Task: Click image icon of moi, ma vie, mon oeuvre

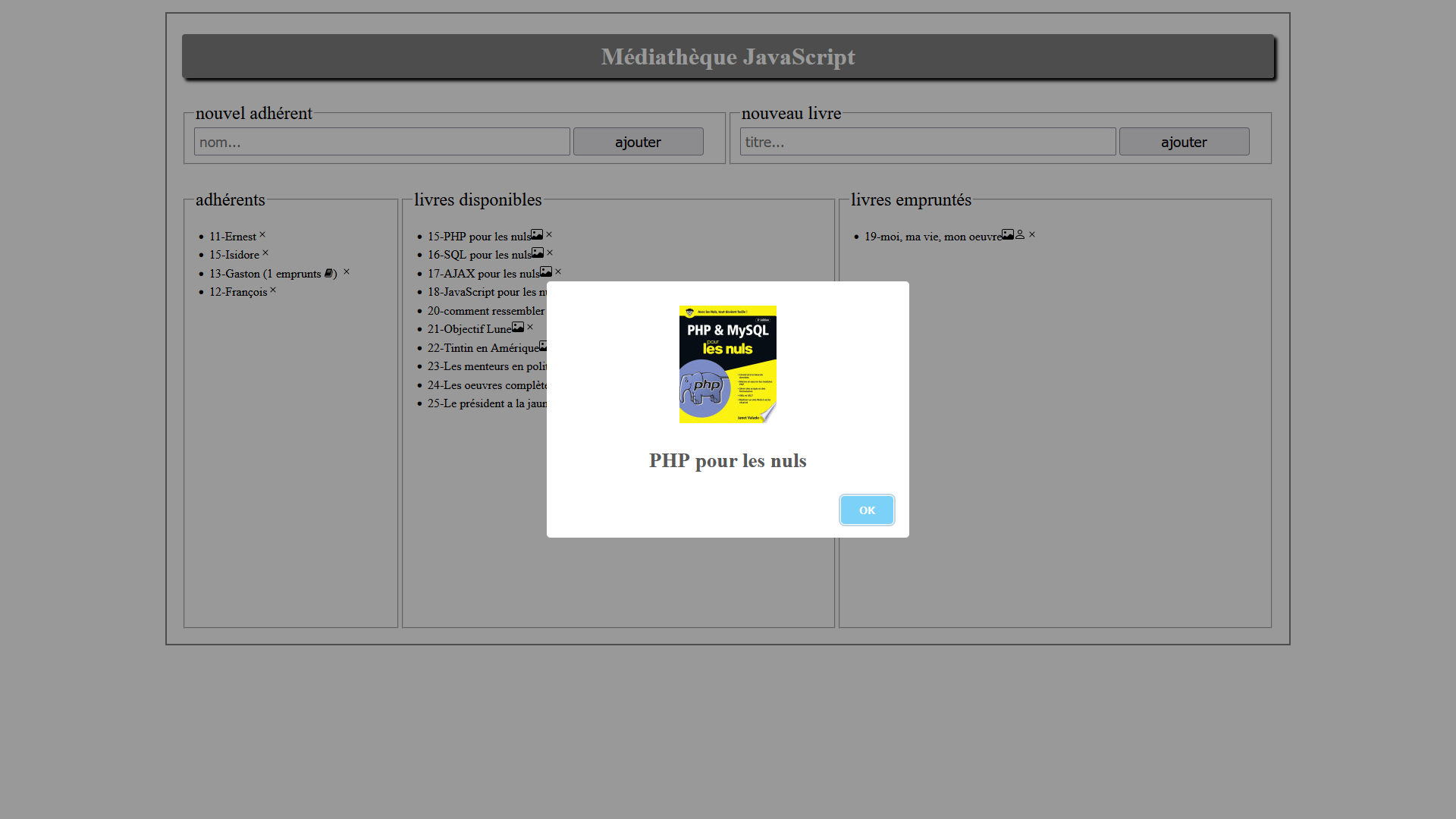Action: [x=1008, y=235]
